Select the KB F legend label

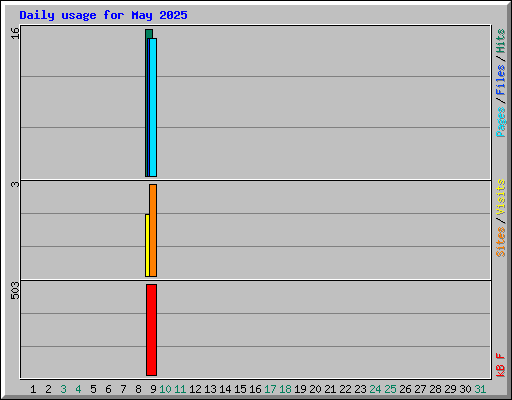pyautogui.click(x=500, y=365)
